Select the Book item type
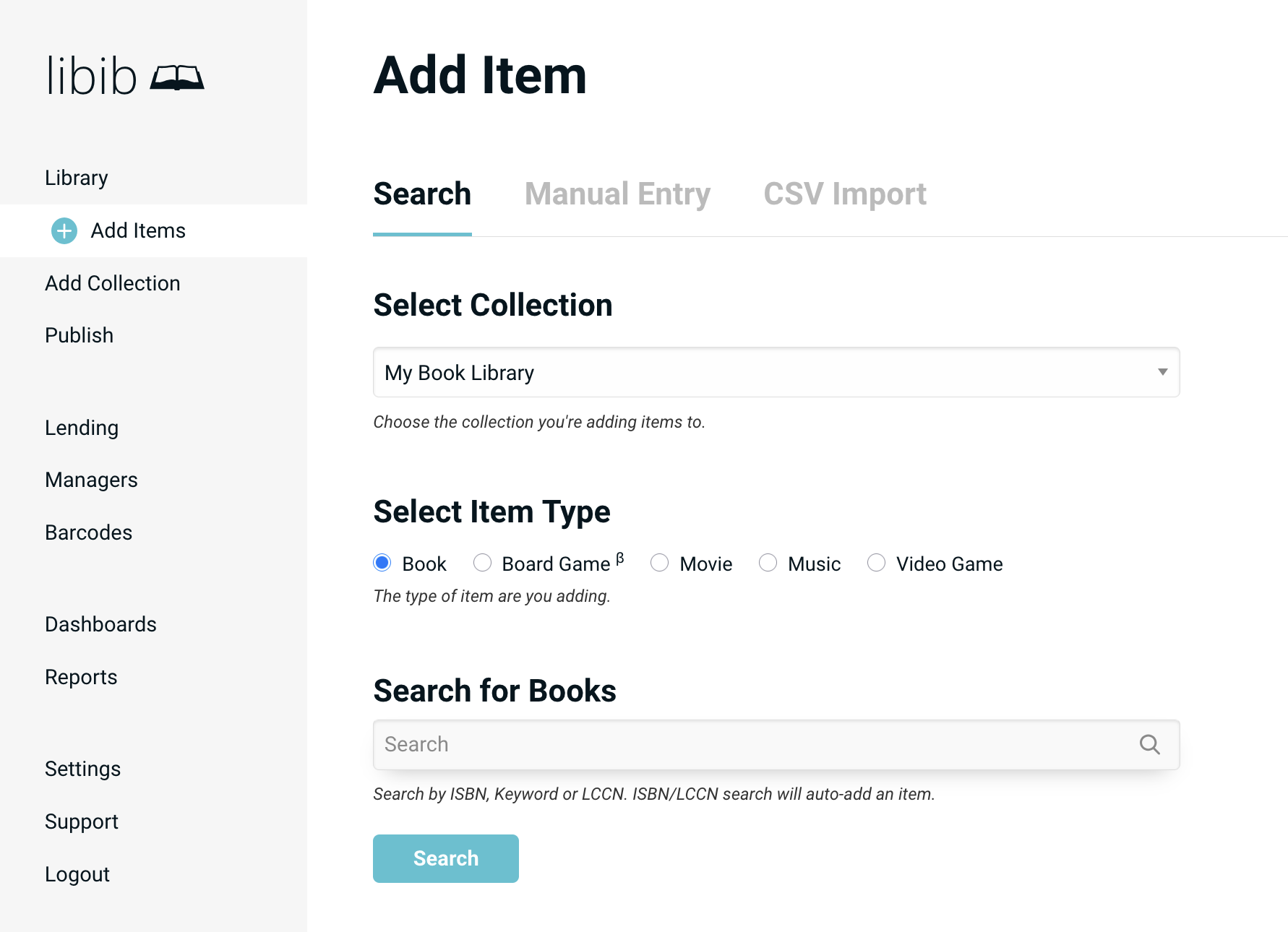 382,563
